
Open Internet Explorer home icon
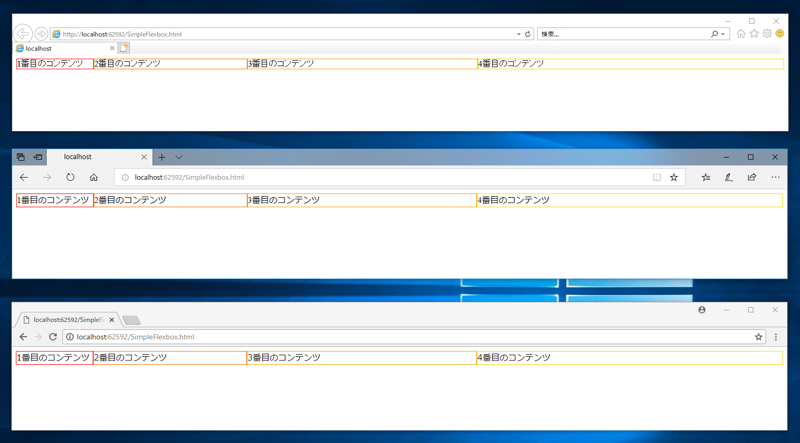(x=741, y=34)
